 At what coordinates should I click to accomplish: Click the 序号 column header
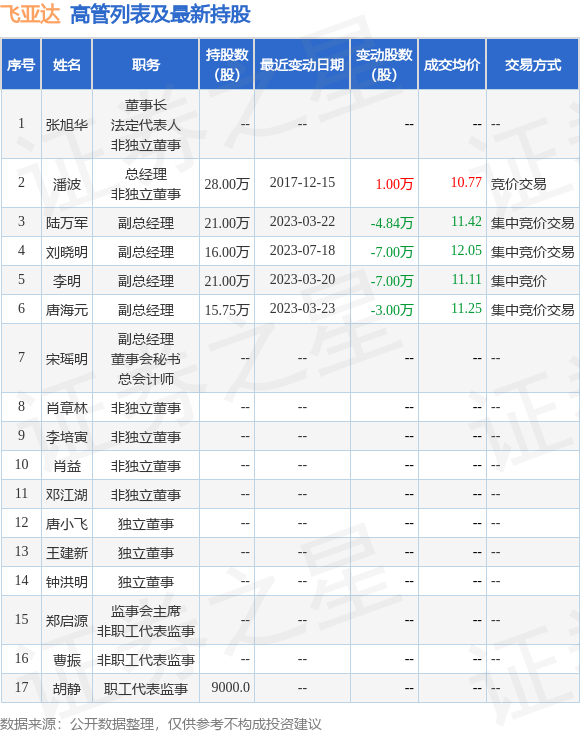pyautogui.click(x=21, y=65)
